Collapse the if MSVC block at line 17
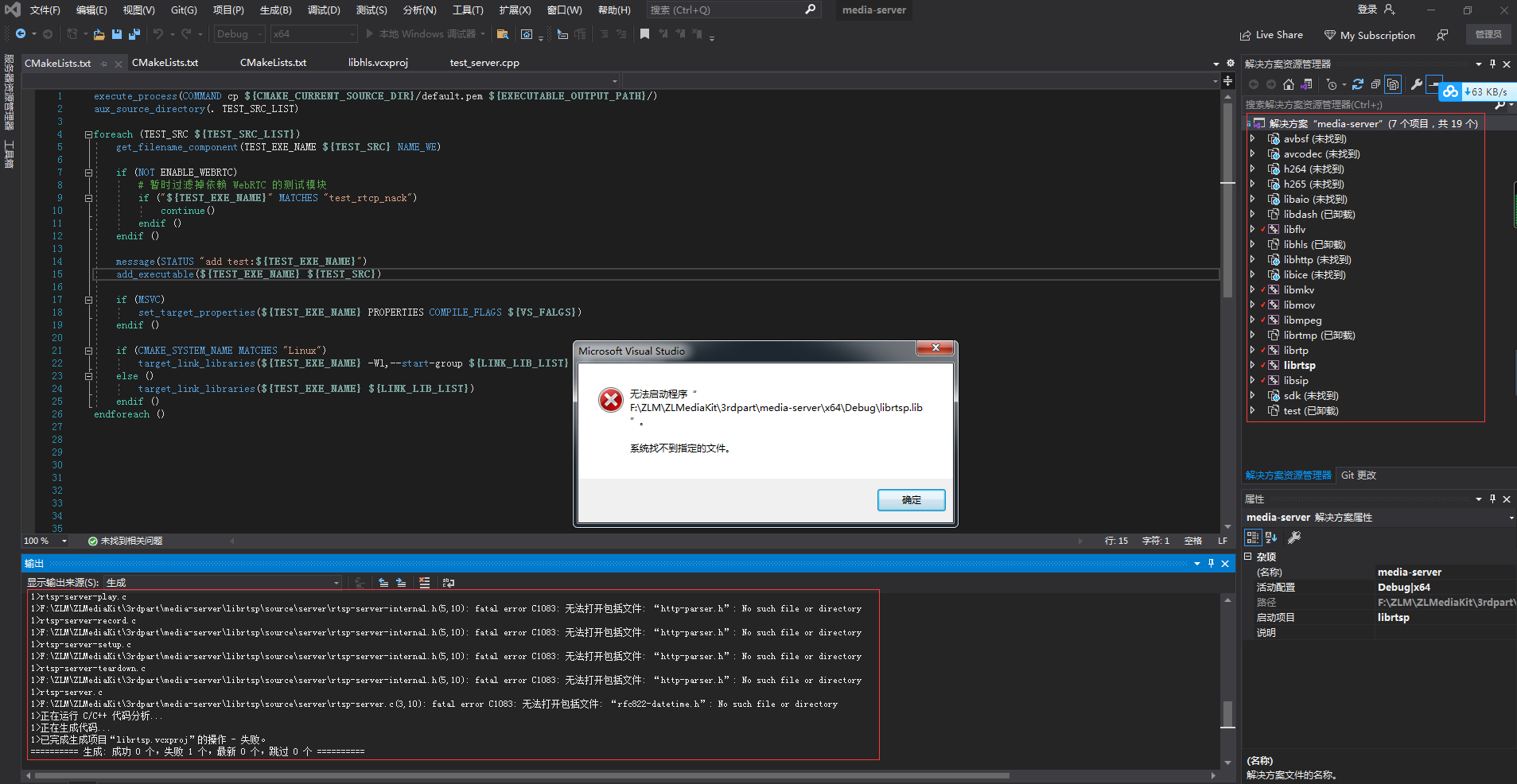Screen dimensions: 1517x784 pyautogui.click(x=88, y=300)
